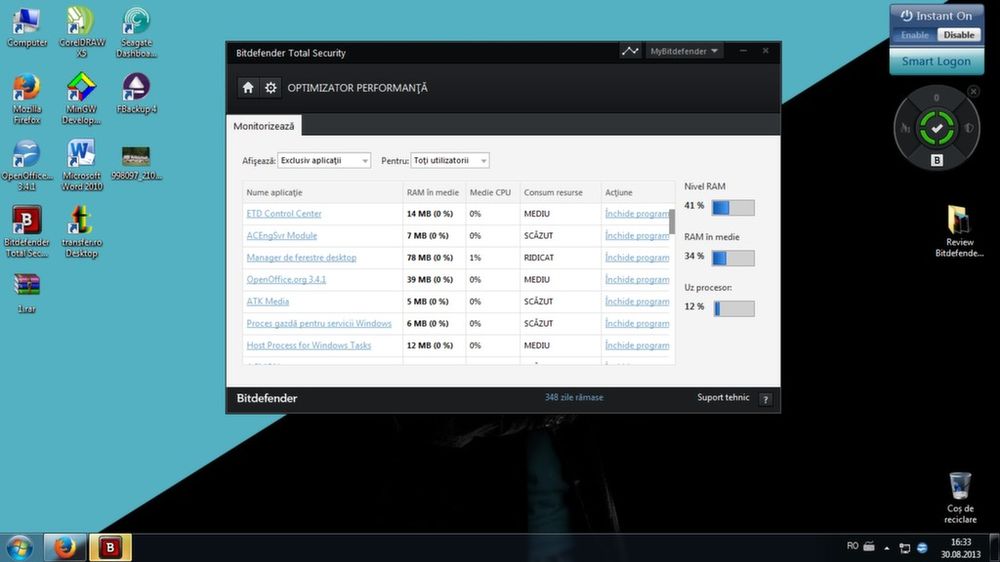Viewport: 1000px width, 562px height.
Task: Select the Monitorizează tab
Action: (x=264, y=127)
